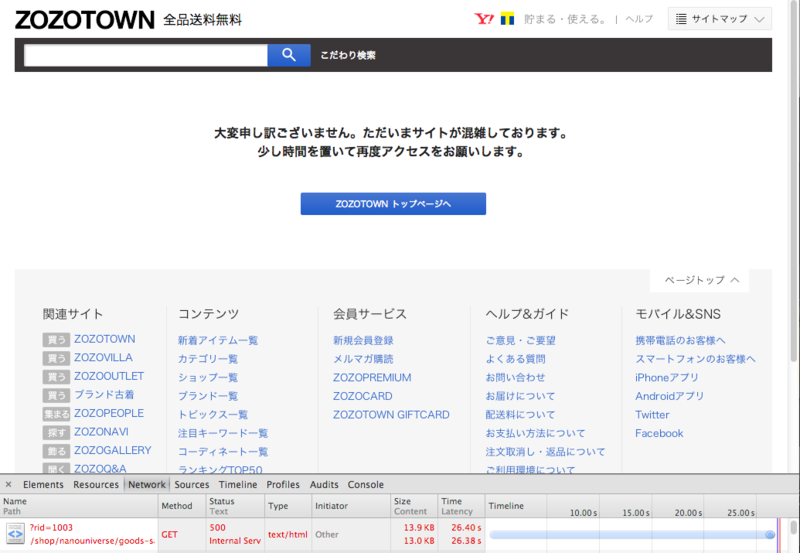Open 新規会員登録 link

click(363, 340)
